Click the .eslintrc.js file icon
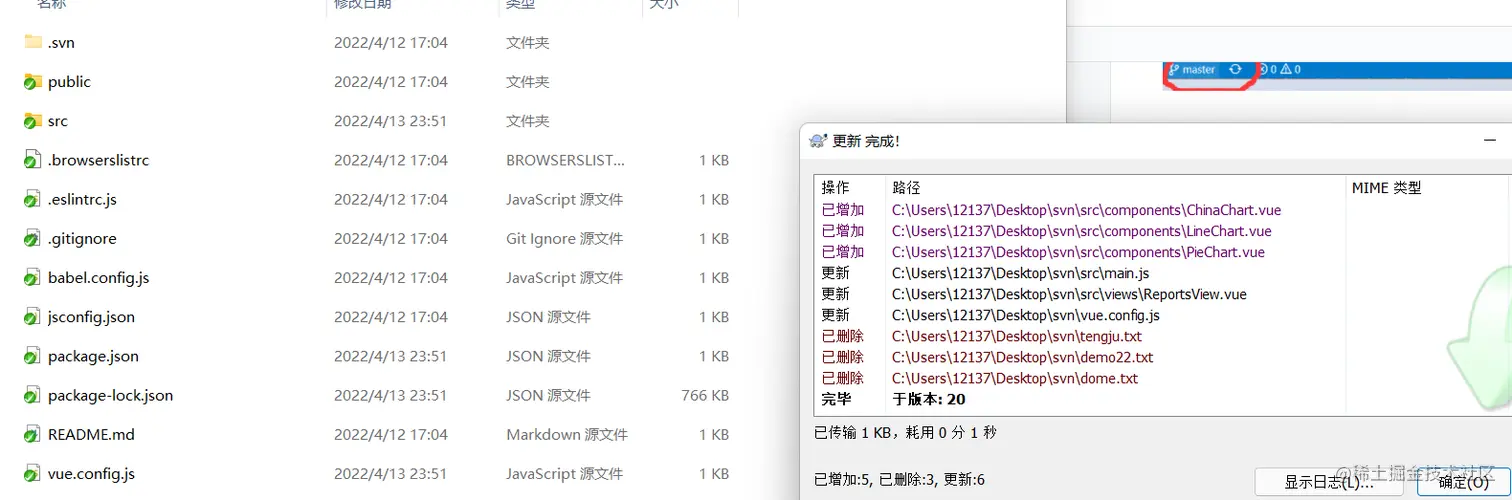Screen dimensions: 1512x500 point(33,199)
